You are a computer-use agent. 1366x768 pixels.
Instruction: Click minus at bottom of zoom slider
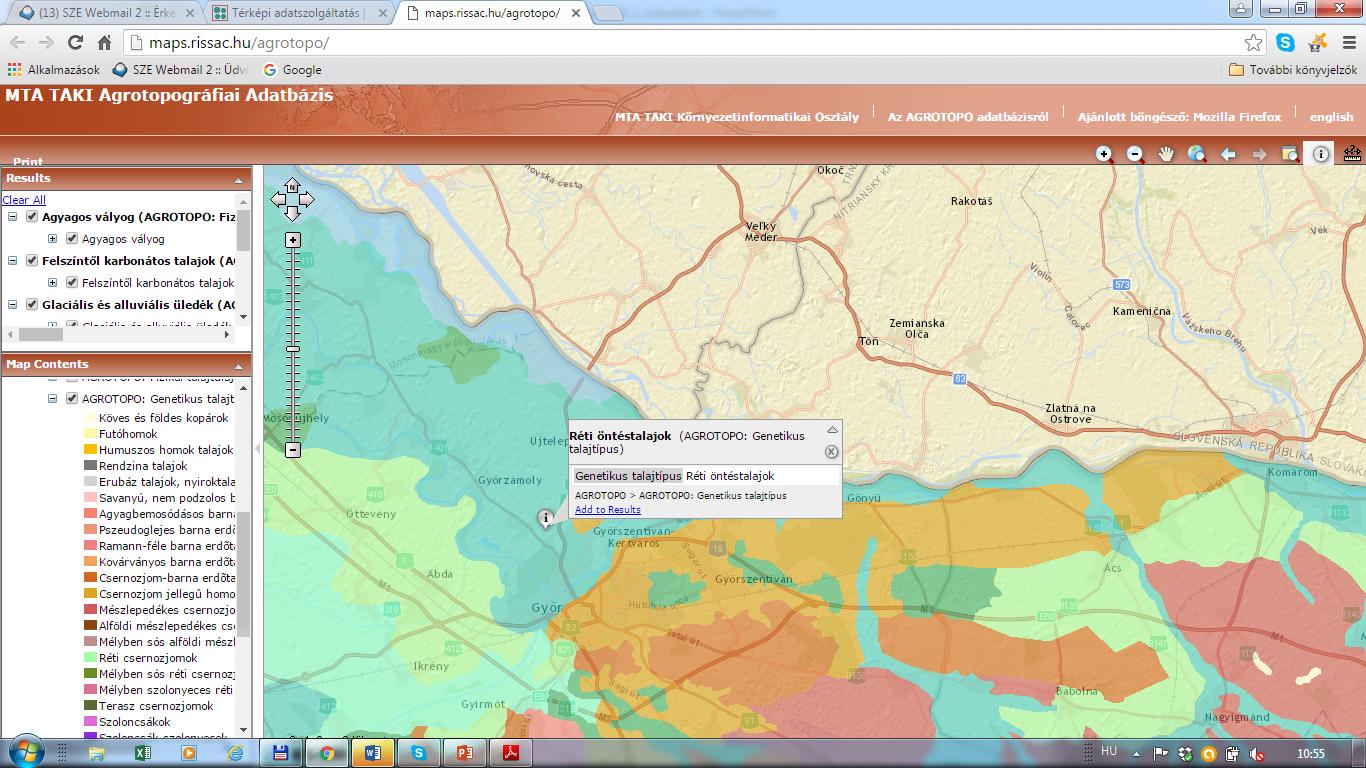[293, 450]
